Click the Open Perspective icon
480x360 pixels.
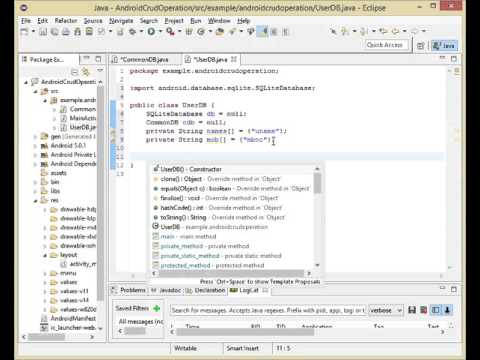pos(421,46)
